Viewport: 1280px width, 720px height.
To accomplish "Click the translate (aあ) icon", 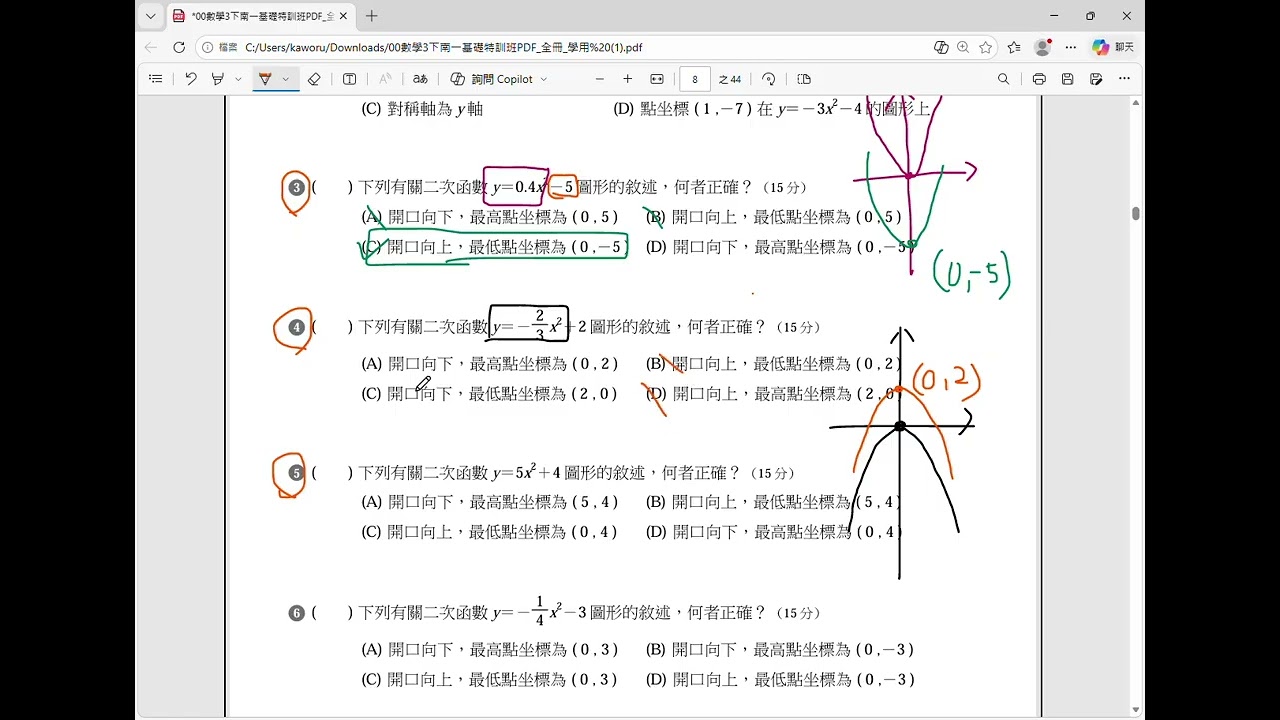I will (420, 79).
